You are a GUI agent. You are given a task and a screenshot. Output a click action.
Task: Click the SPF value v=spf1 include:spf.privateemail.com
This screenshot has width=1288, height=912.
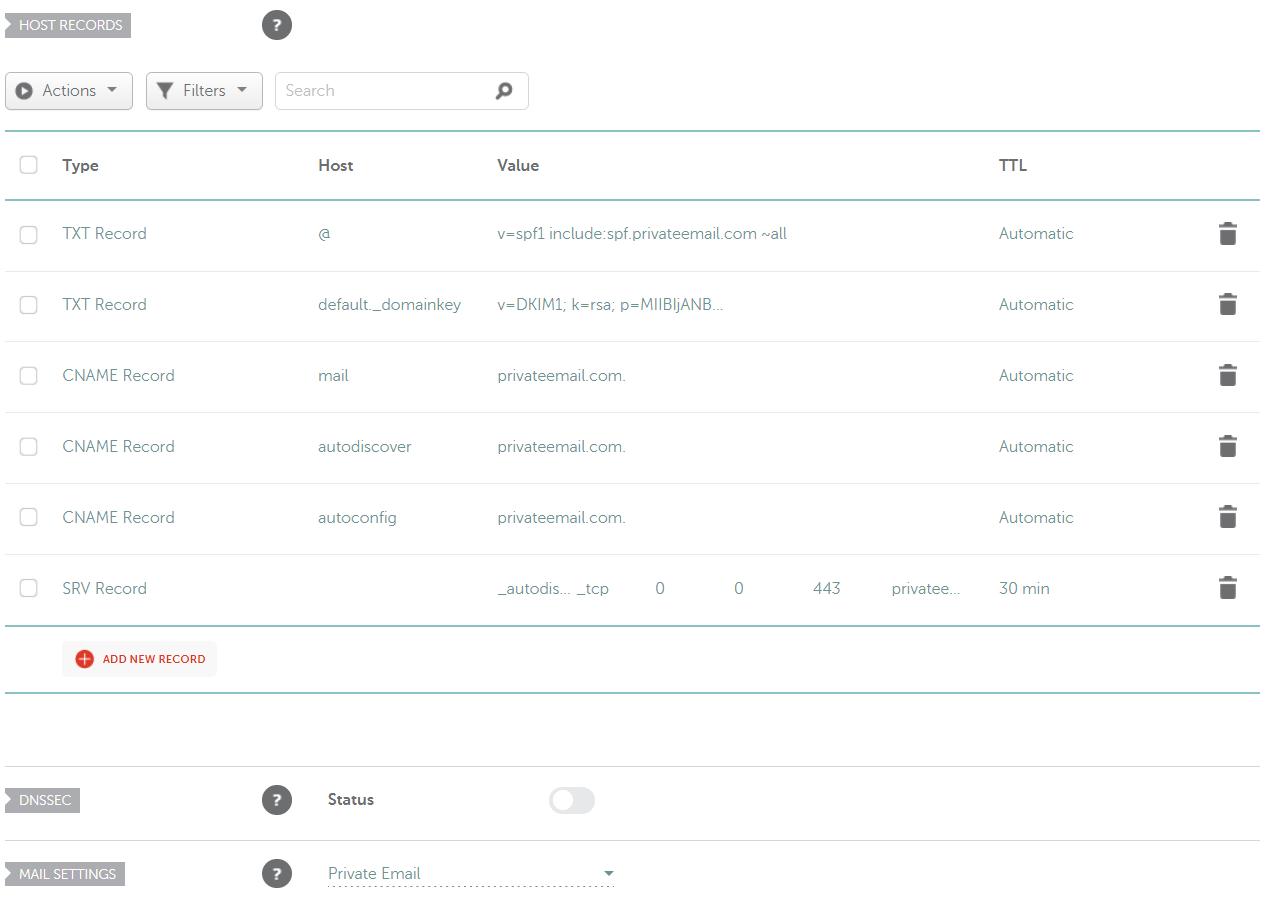point(642,234)
